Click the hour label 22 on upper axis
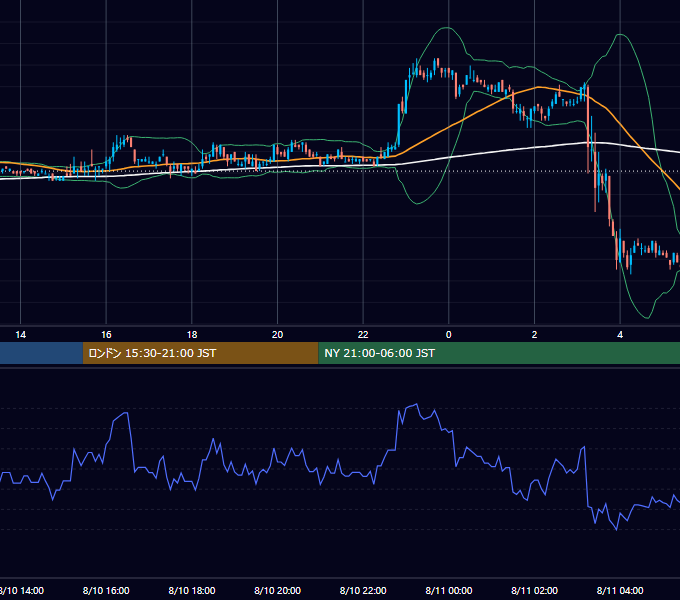The image size is (680, 600). 363,335
